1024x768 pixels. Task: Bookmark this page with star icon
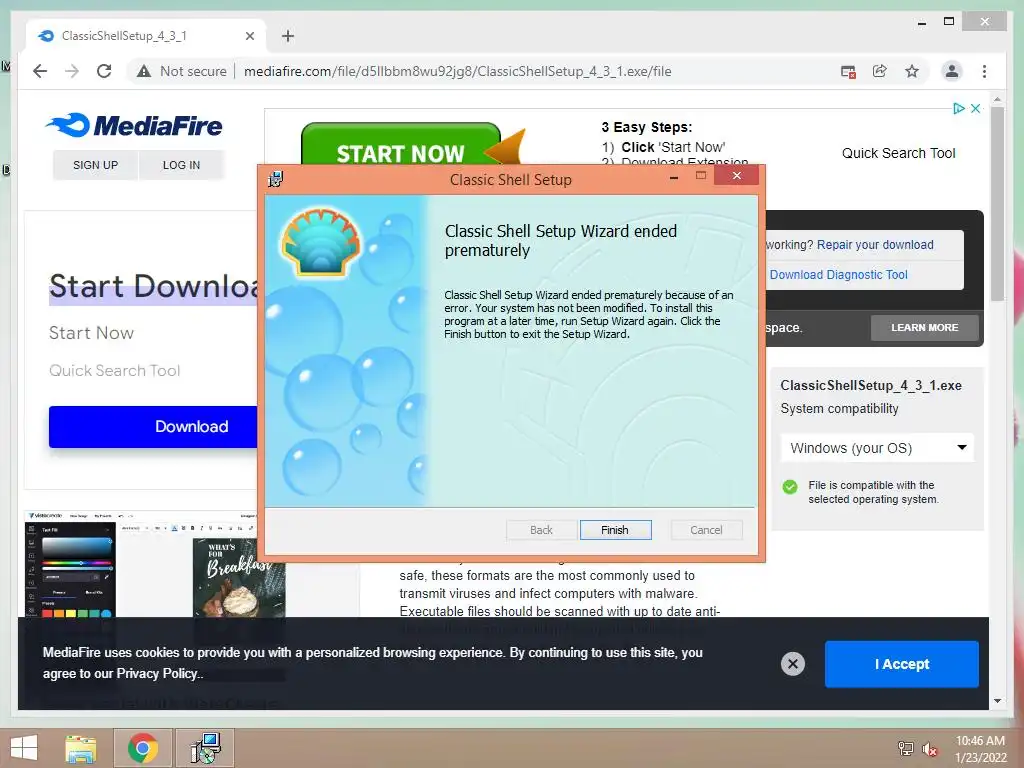[x=912, y=71]
